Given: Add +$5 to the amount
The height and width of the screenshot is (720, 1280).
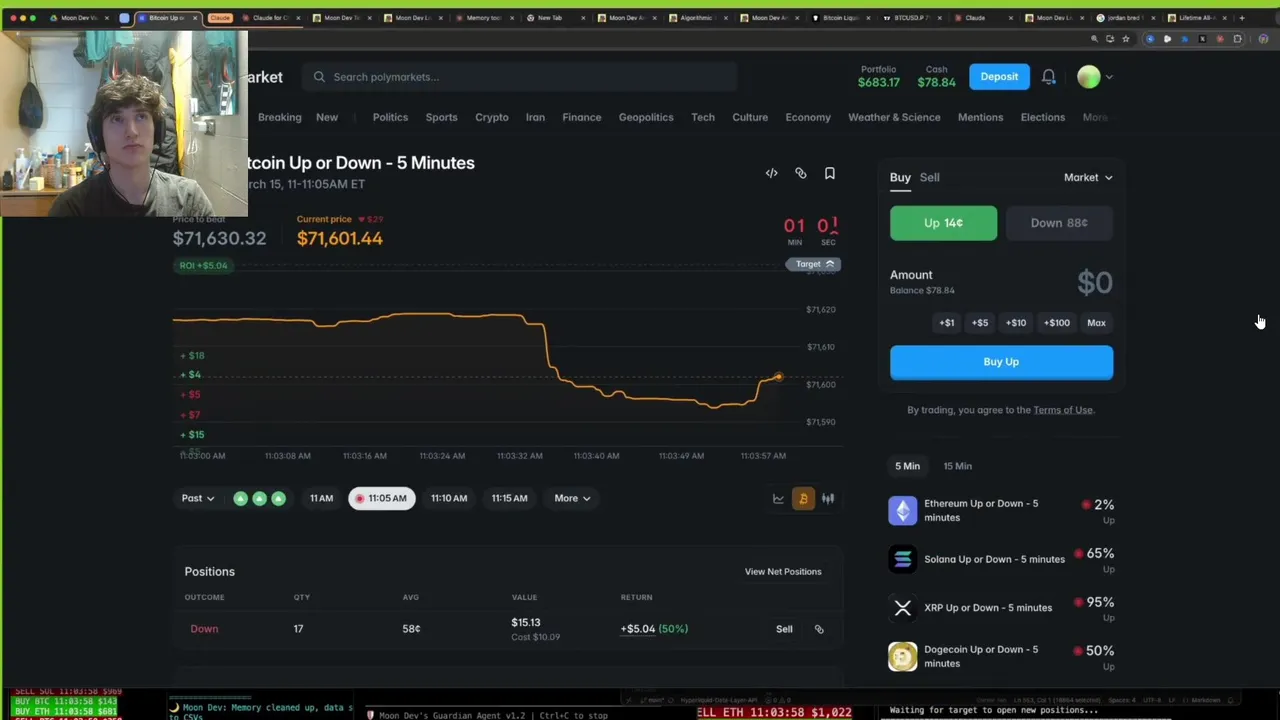Looking at the screenshot, I should 980,323.
